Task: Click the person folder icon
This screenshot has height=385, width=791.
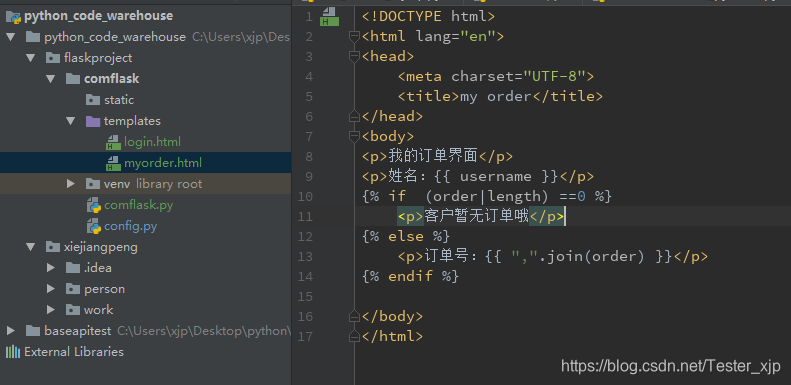Action: pyautogui.click(x=73, y=289)
